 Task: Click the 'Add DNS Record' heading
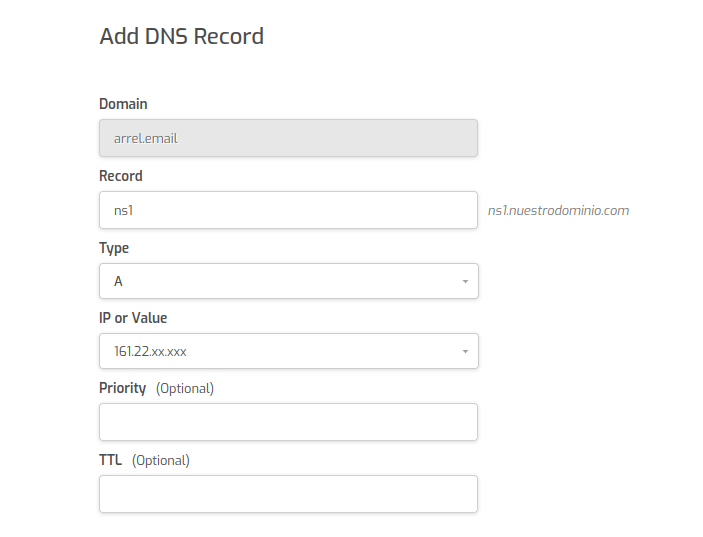pyautogui.click(x=181, y=37)
